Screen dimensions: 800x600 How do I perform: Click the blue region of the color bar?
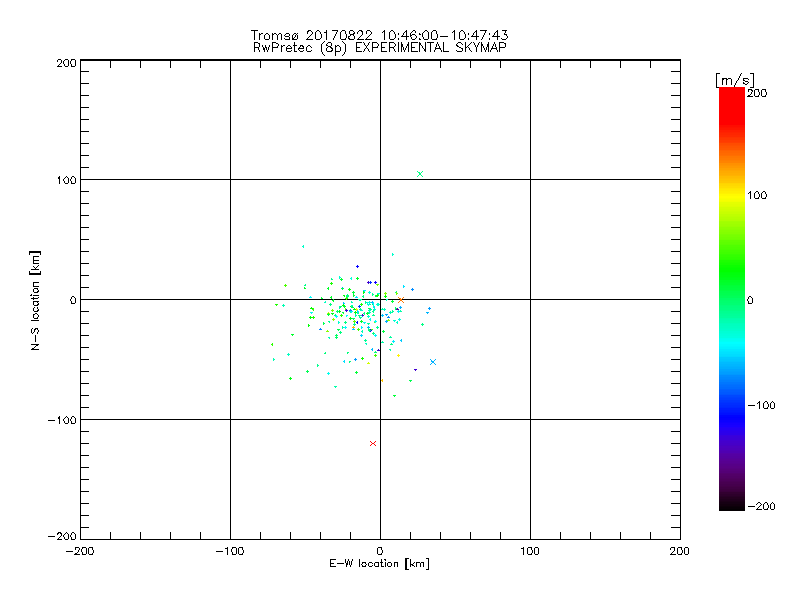(x=732, y=408)
